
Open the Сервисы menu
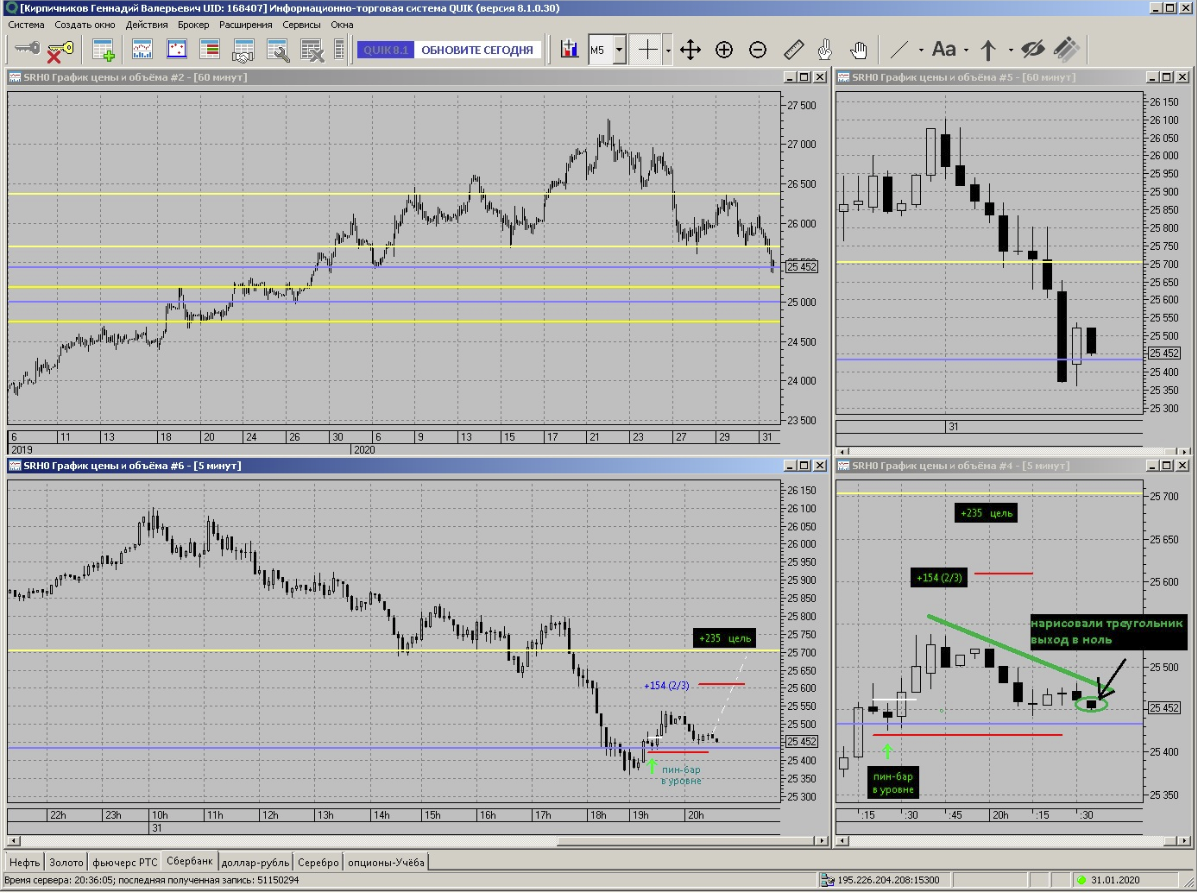[x=302, y=24]
